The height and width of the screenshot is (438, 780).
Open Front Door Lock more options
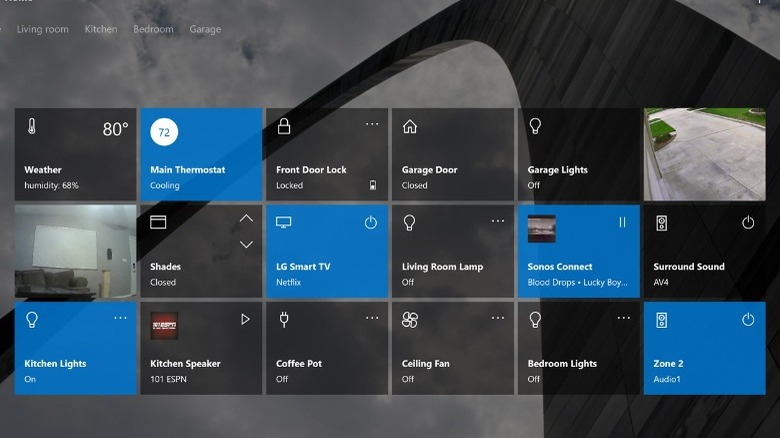[372, 124]
